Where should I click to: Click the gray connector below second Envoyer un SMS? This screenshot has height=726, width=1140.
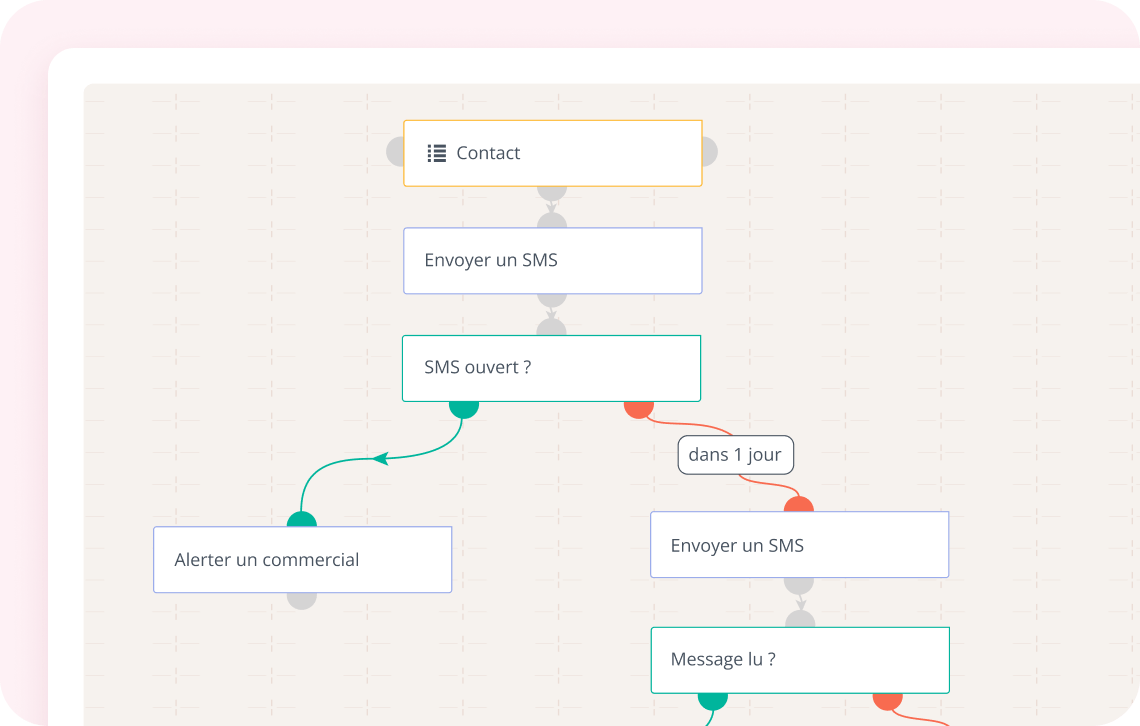point(799,584)
